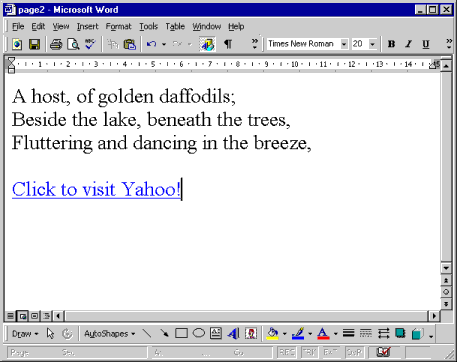The height and width of the screenshot is (362, 457).
Task: Click the vertical scrollbar down arrow
Action: point(446,268)
